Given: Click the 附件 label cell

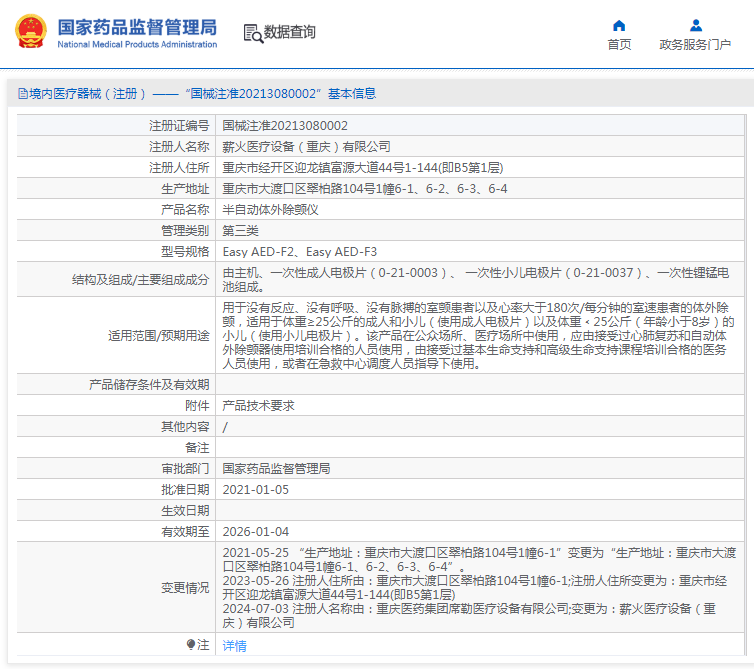Looking at the screenshot, I should coord(116,405).
